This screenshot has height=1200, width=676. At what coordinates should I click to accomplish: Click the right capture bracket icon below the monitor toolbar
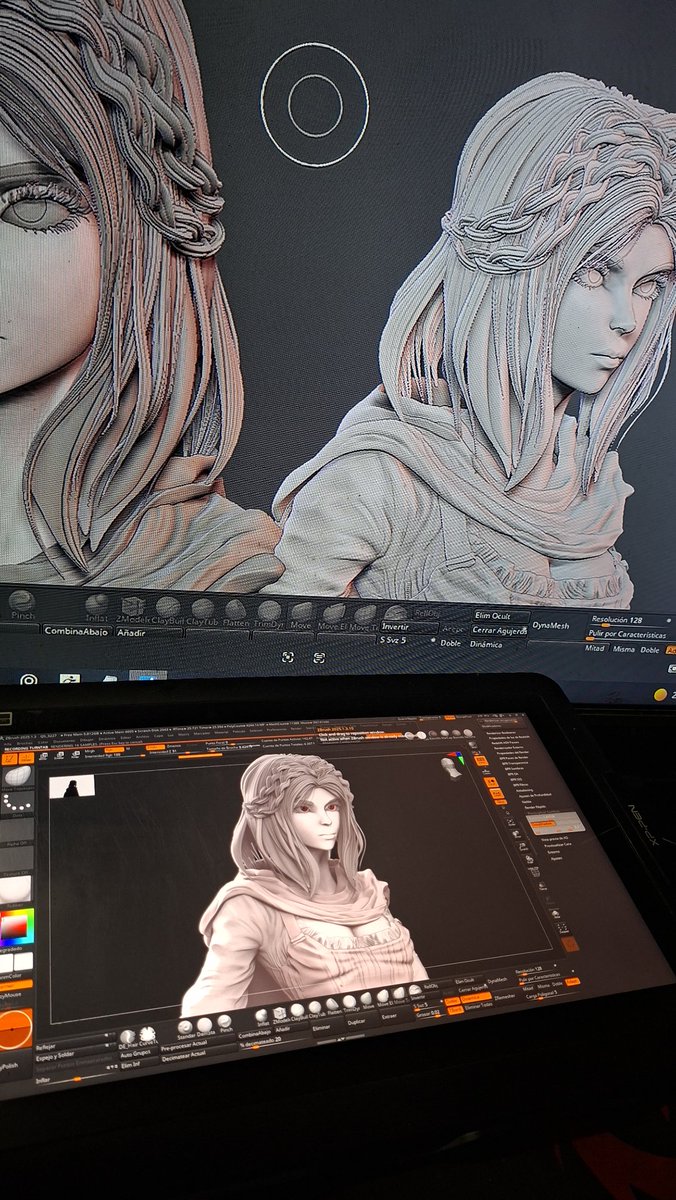tap(319, 658)
